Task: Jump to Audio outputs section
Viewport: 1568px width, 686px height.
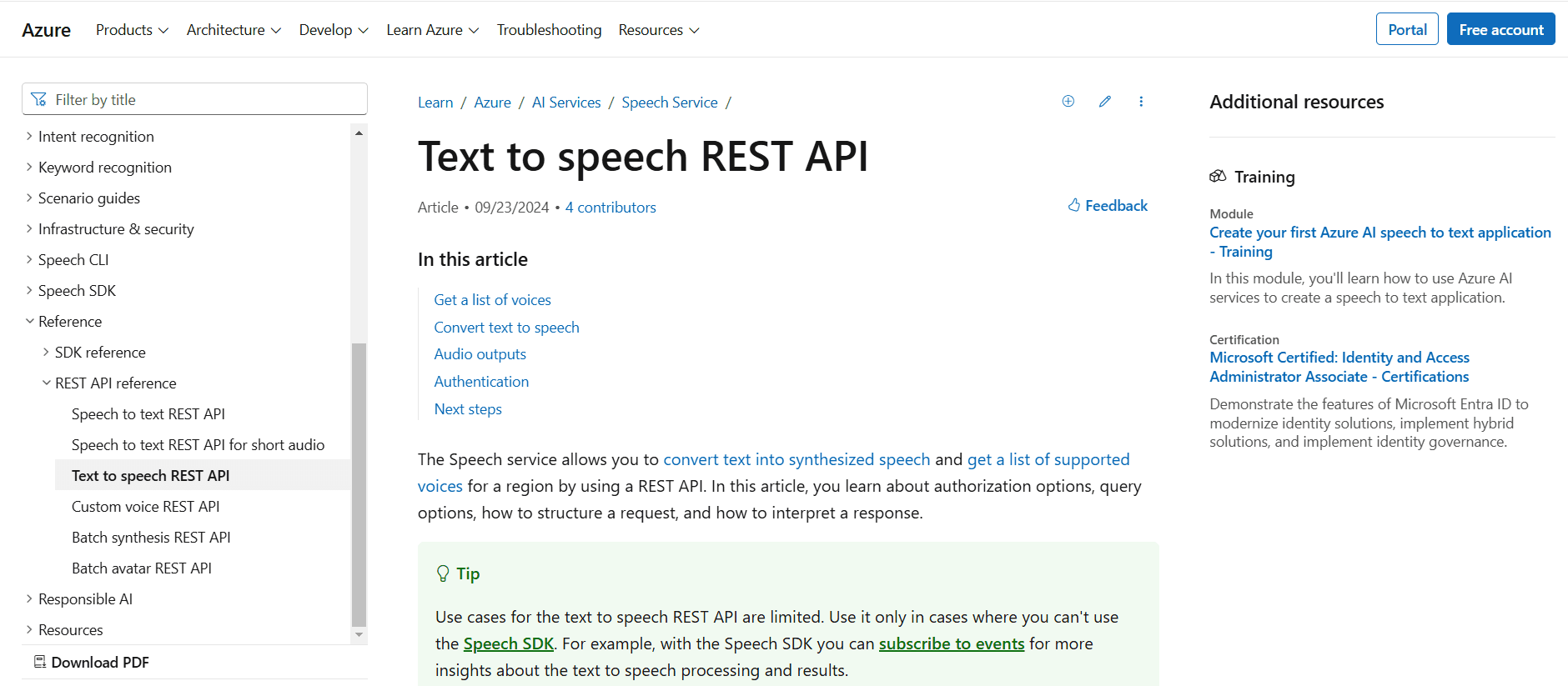Action: pyautogui.click(x=480, y=353)
